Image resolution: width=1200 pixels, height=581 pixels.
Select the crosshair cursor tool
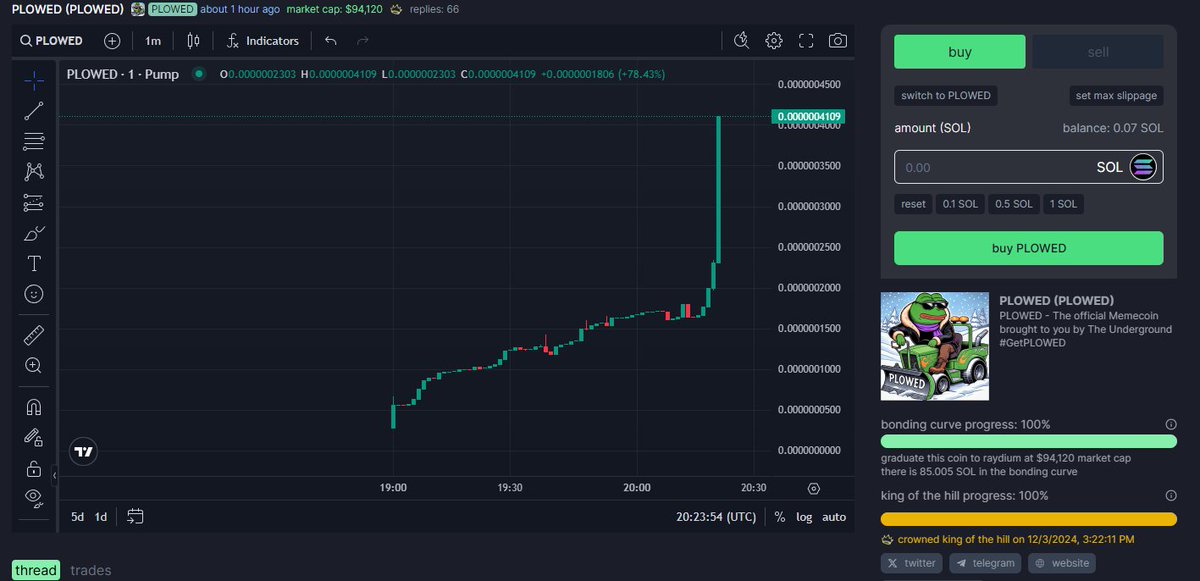point(33,79)
